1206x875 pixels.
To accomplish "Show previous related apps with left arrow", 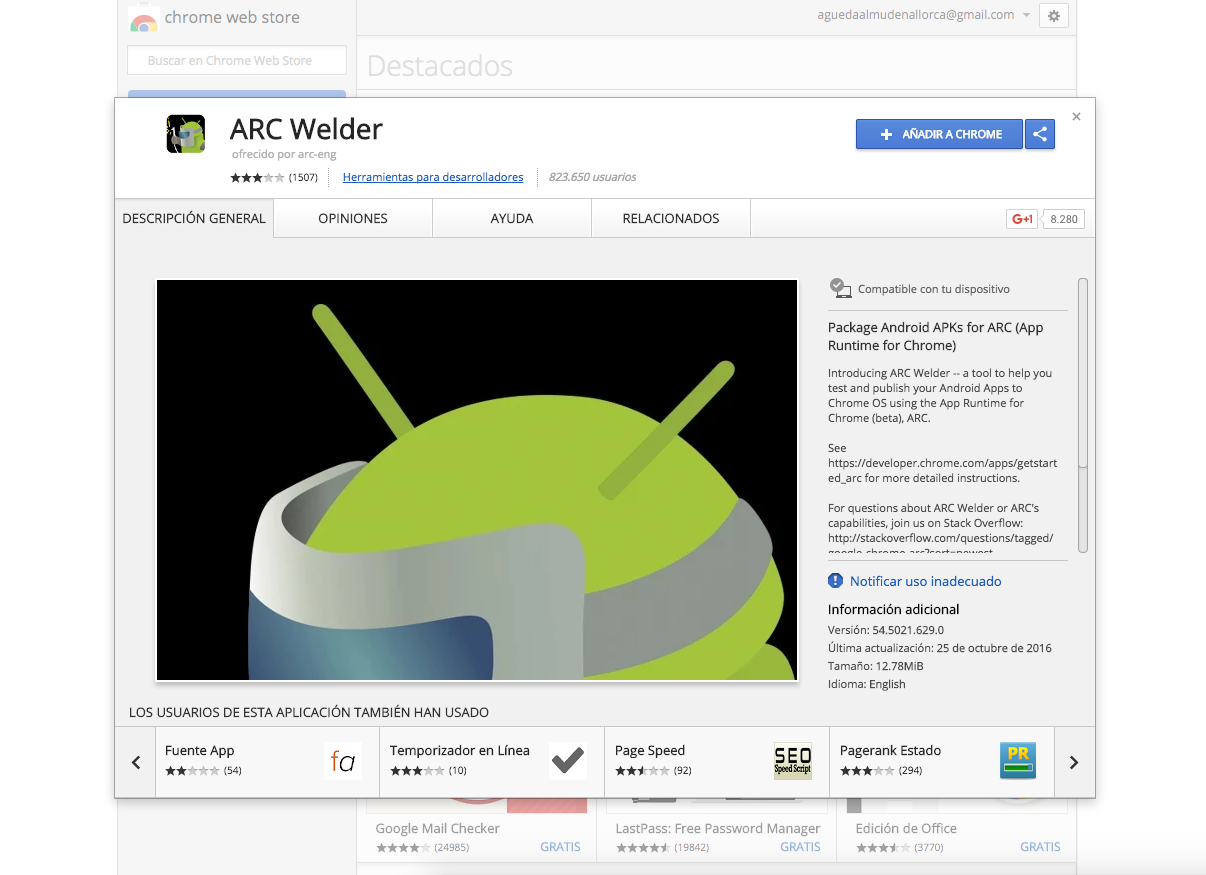I will 136,762.
